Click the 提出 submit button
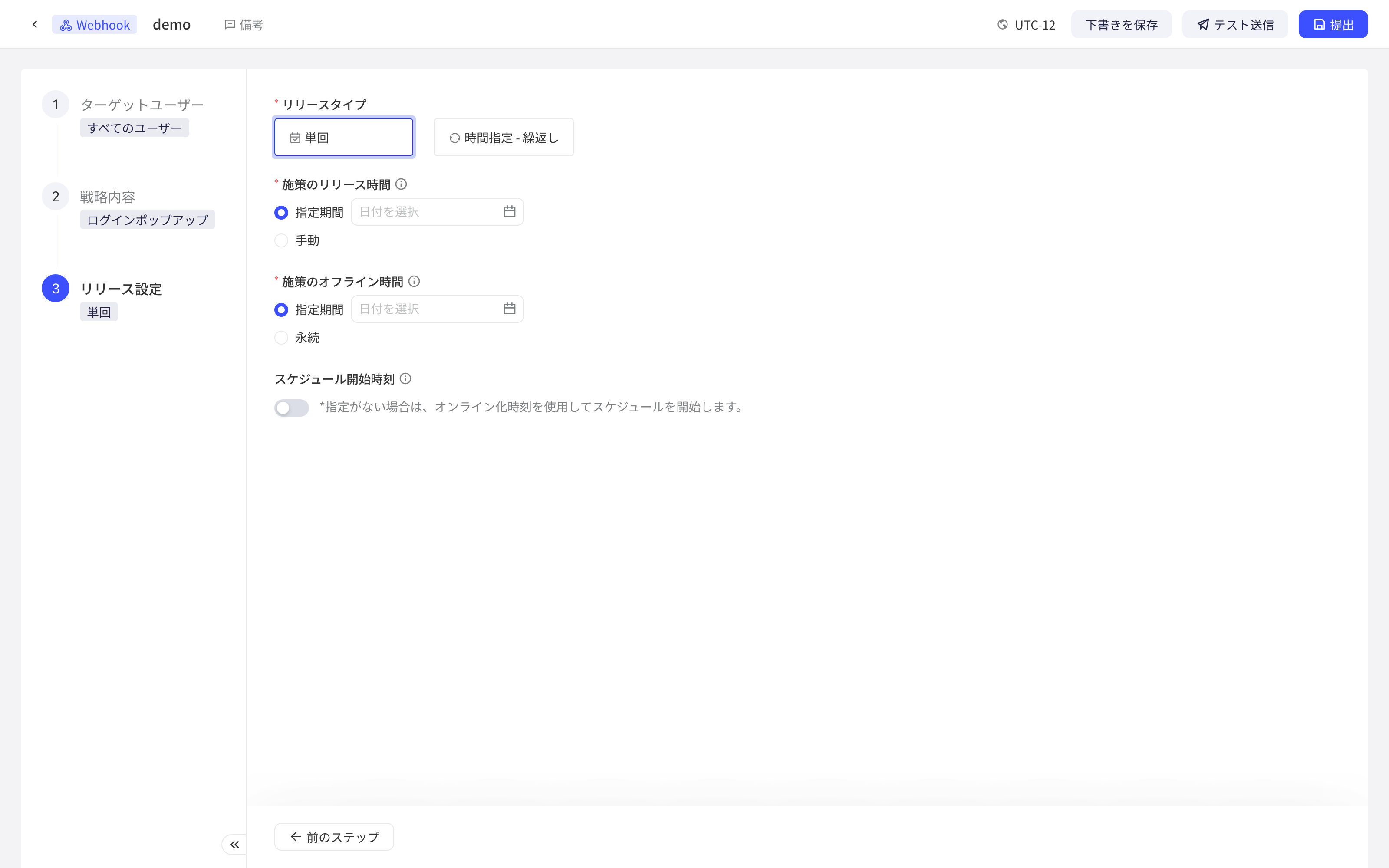This screenshot has width=1389, height=868. tap(1333, 25)
